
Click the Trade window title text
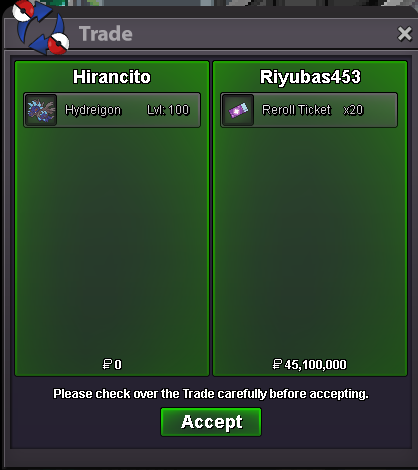[x=106, y=34]
